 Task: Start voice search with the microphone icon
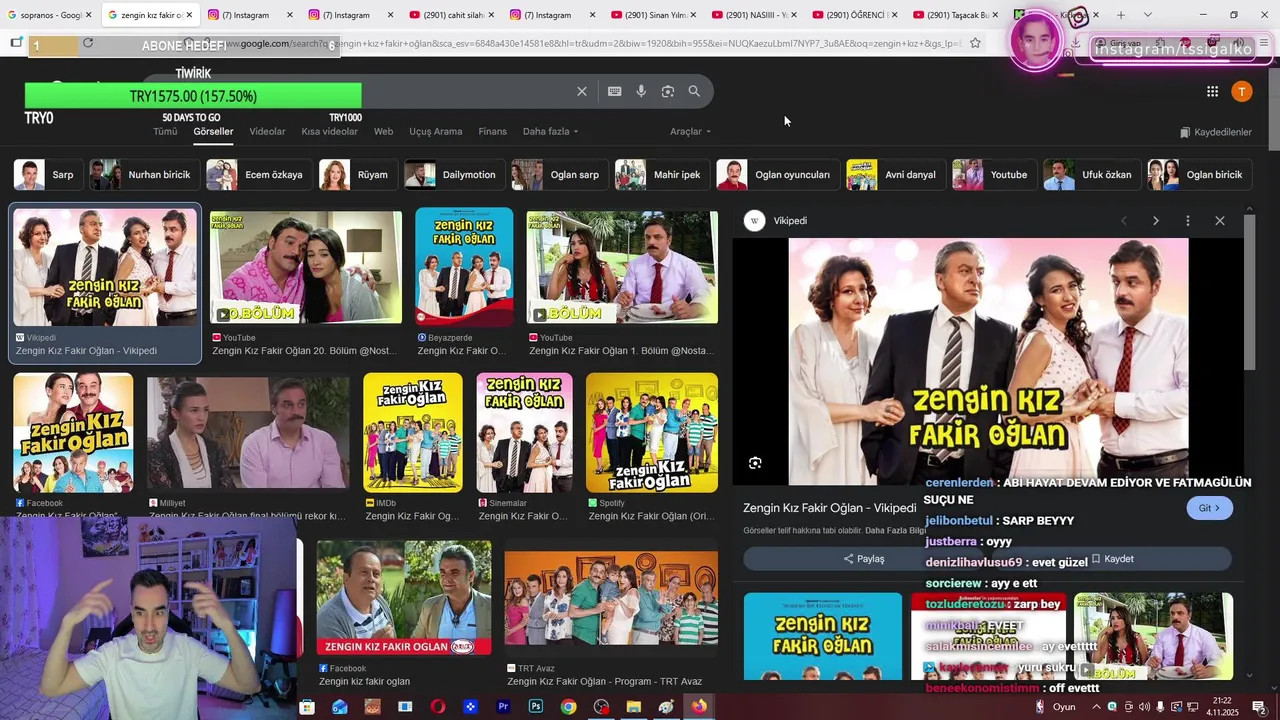click(641, 91)
